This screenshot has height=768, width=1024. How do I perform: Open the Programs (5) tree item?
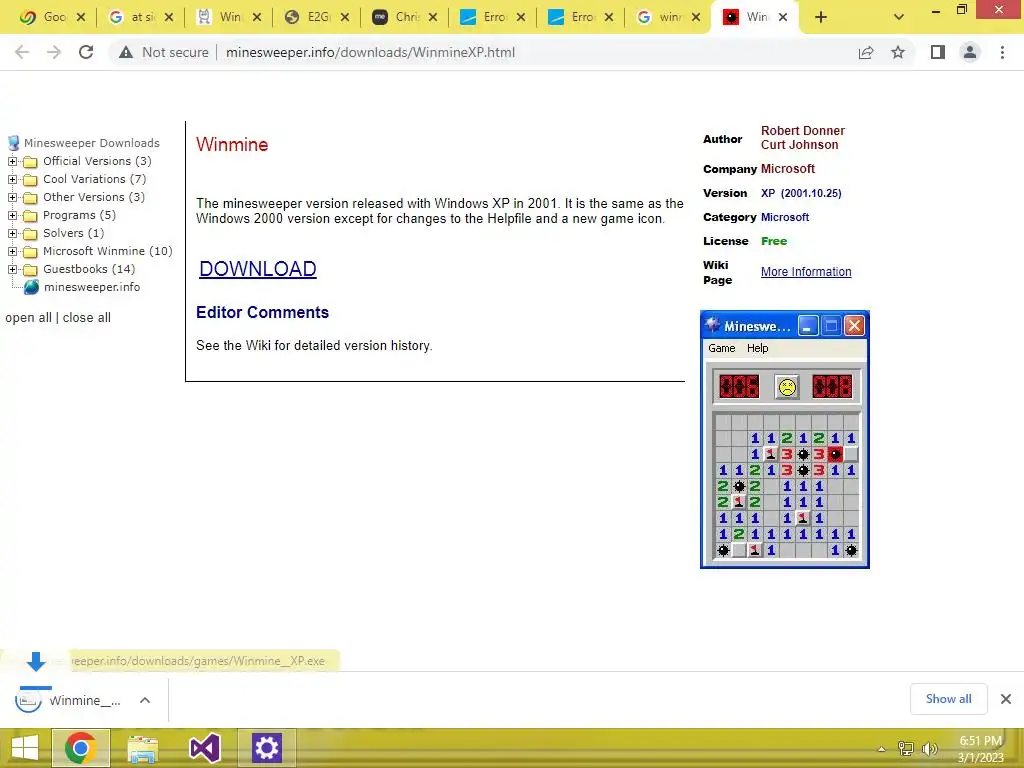point(79,215)
